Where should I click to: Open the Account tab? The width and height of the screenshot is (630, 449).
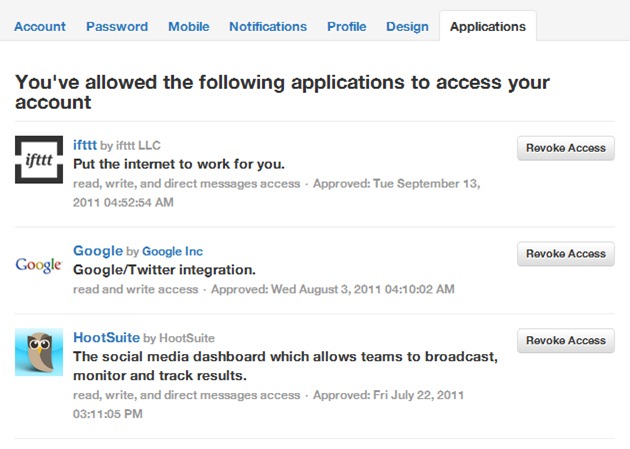tap(40, 27)
